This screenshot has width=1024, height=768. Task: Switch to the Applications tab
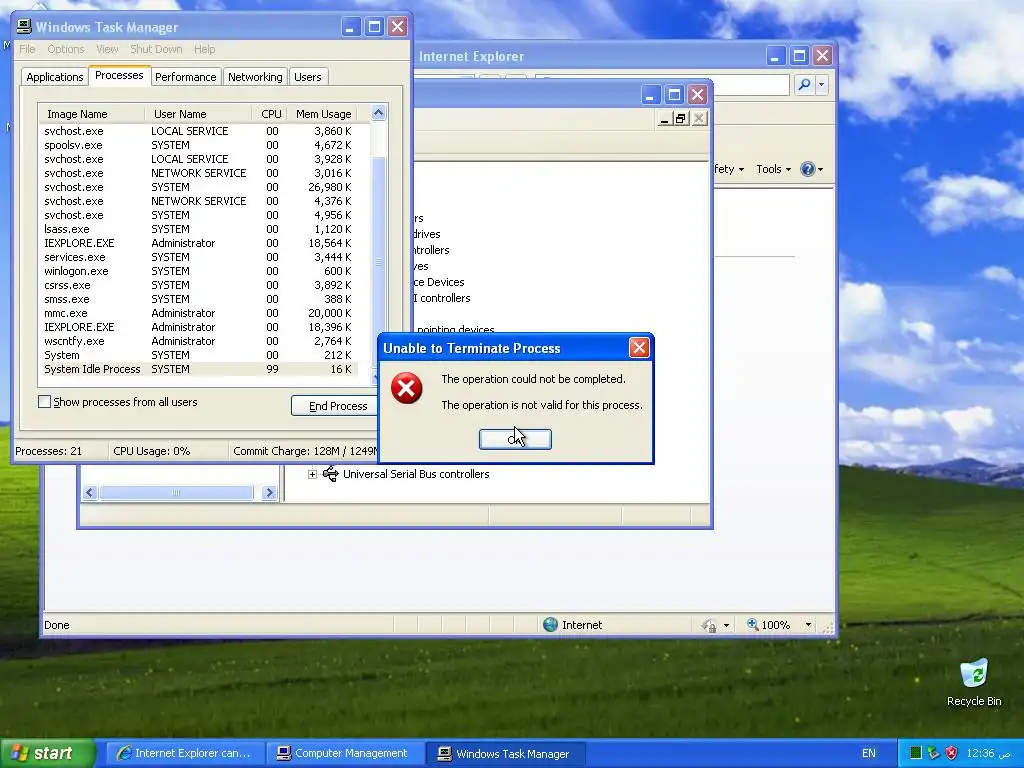[55, 77]
